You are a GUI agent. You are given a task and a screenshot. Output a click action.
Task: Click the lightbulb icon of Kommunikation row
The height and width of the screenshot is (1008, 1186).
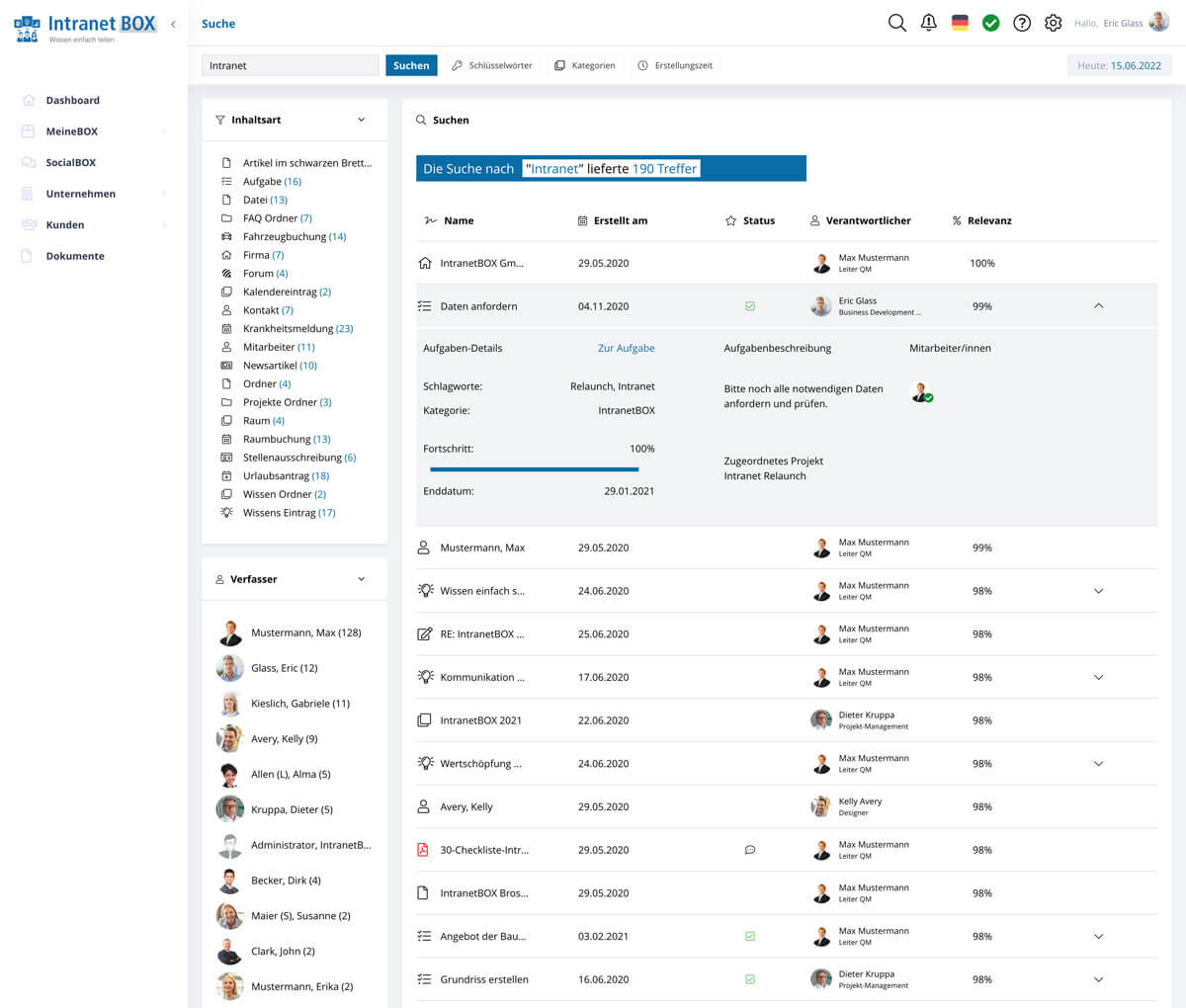pyautogui.click(x=425, y=677)
